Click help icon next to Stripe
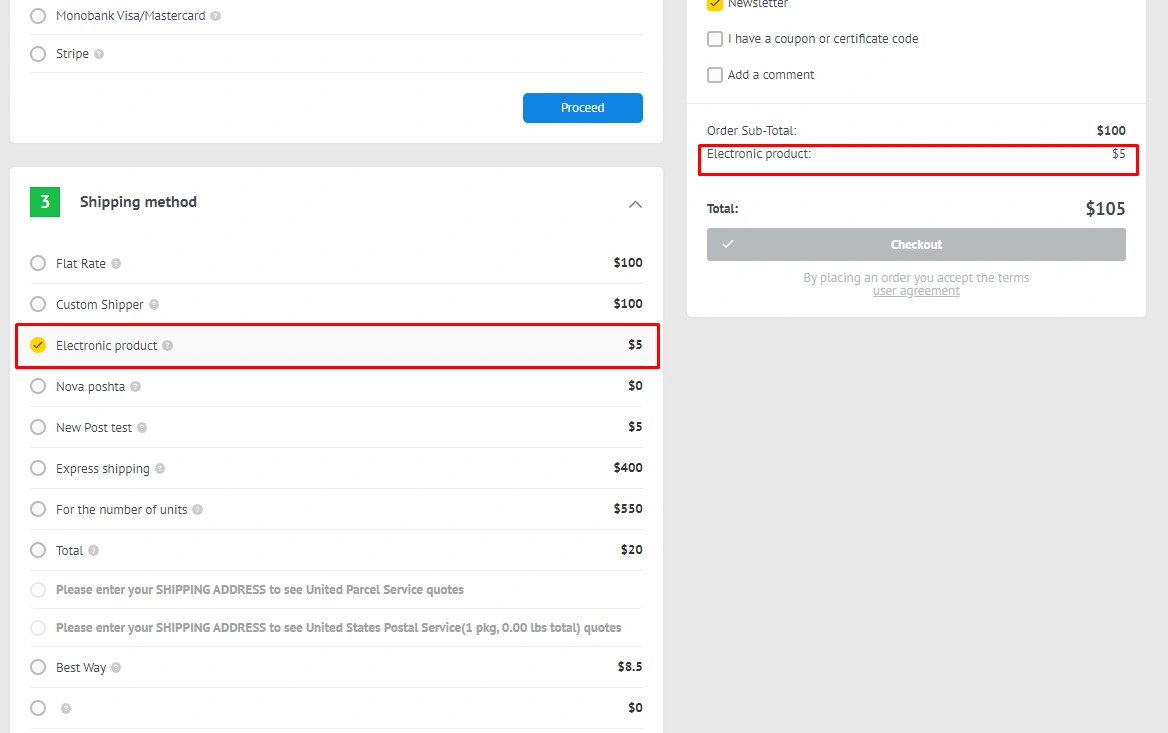 (x=99, y=54)
